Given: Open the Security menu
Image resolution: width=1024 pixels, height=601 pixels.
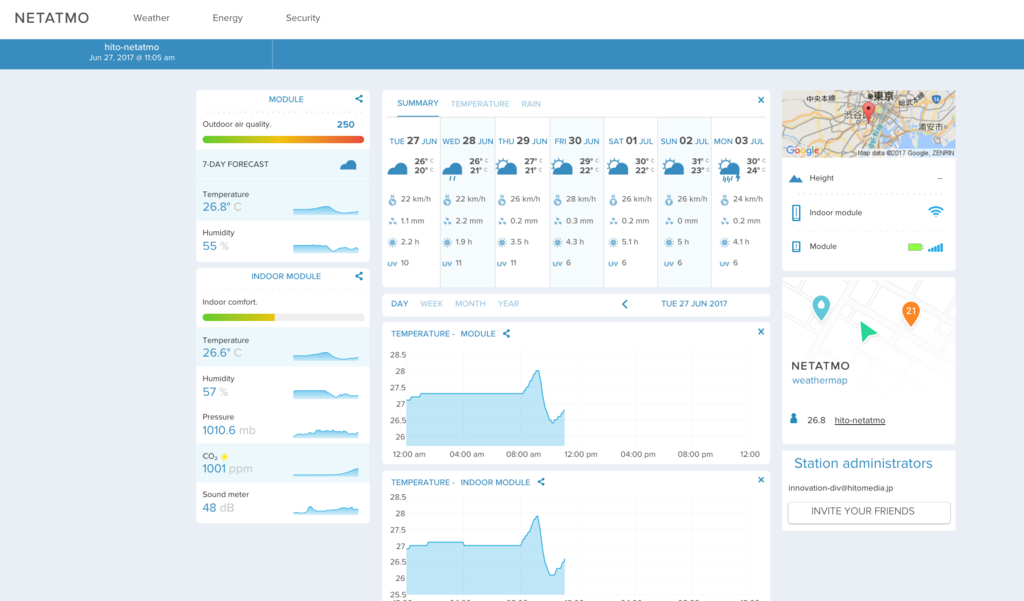Looking at the screenshot, I should tap(302, 18).
